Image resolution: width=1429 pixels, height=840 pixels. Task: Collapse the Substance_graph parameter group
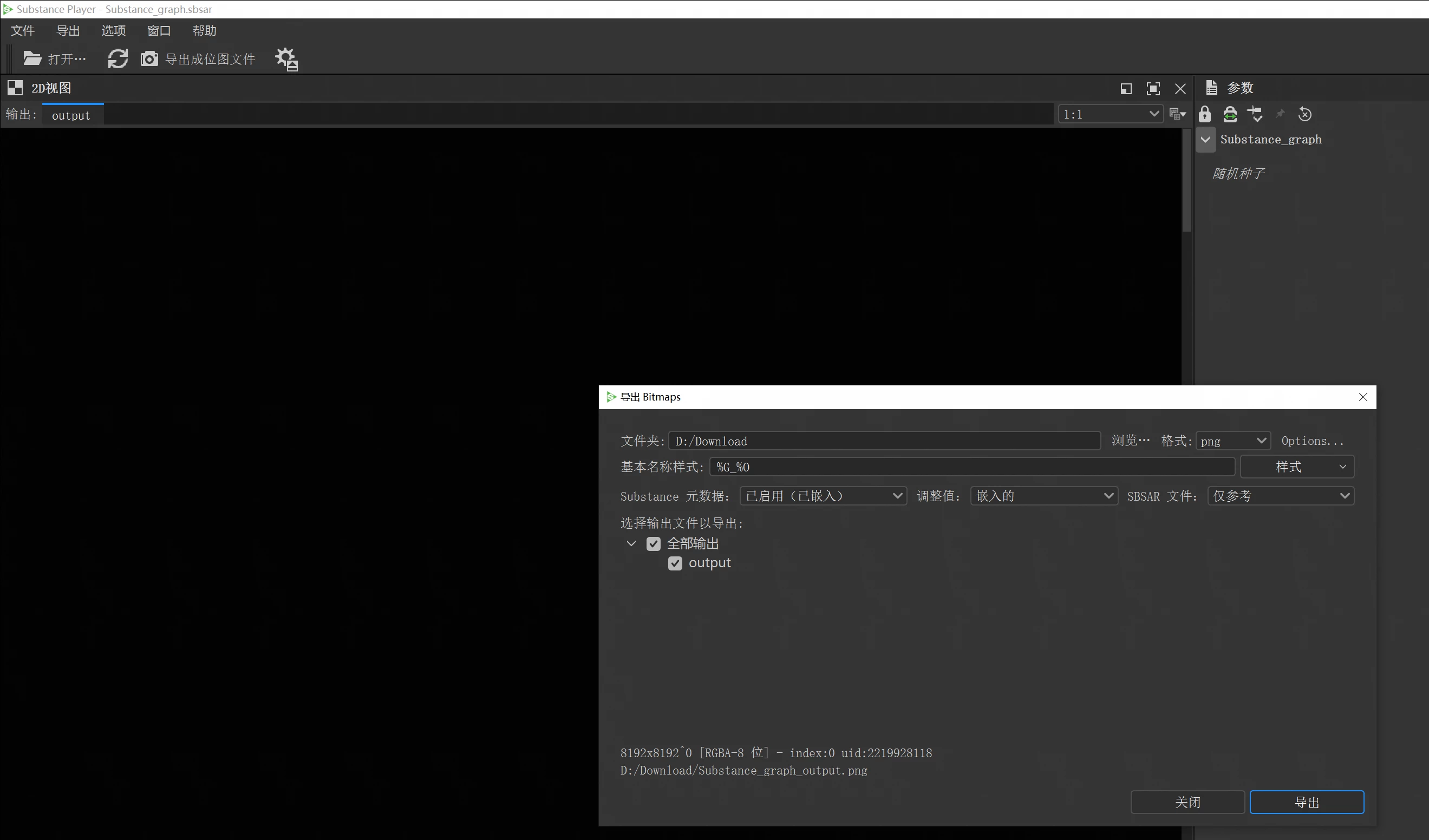click(1205, 140)
